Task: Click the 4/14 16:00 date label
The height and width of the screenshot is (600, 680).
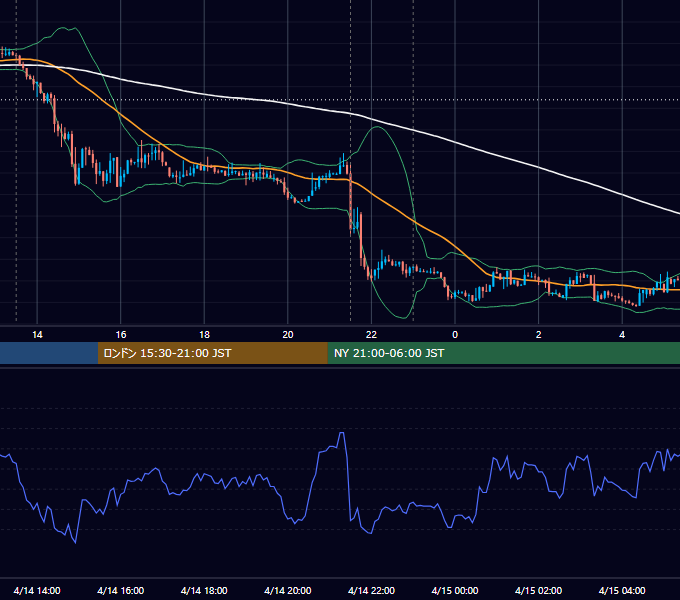Action: tap(121, 590)
